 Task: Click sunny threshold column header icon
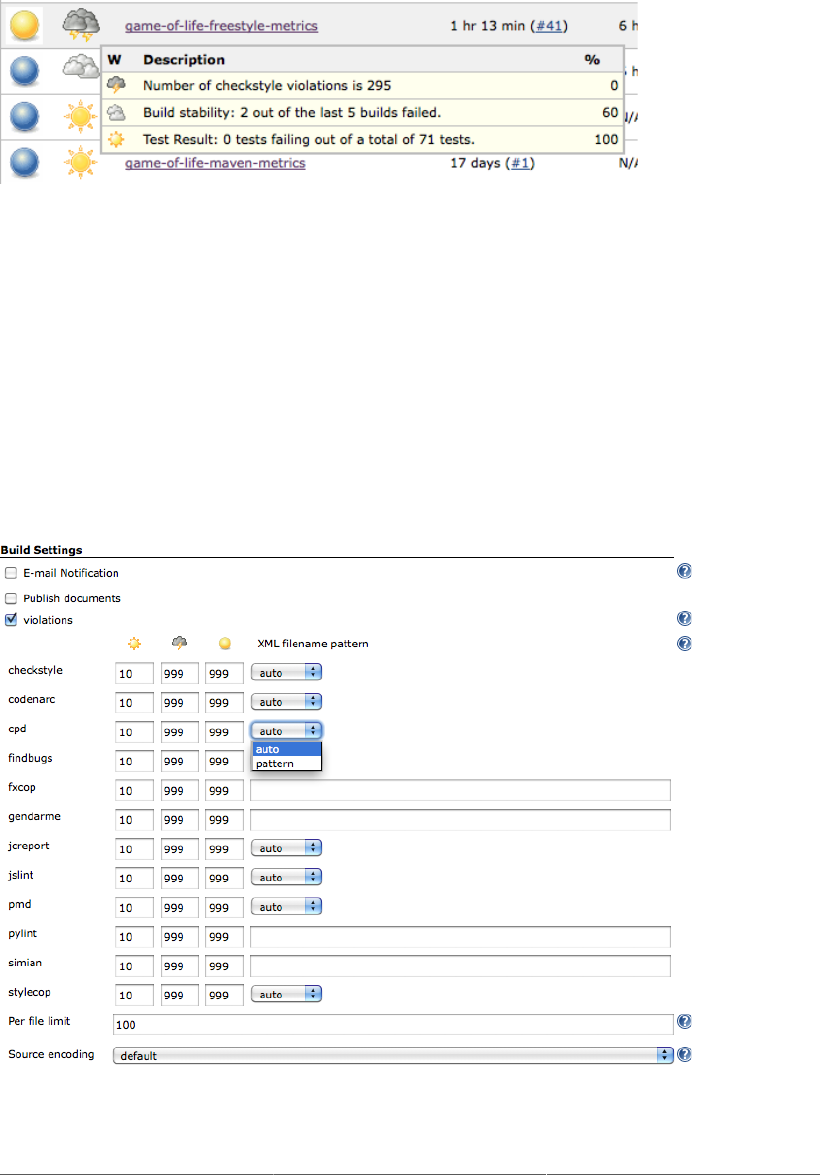134,643
